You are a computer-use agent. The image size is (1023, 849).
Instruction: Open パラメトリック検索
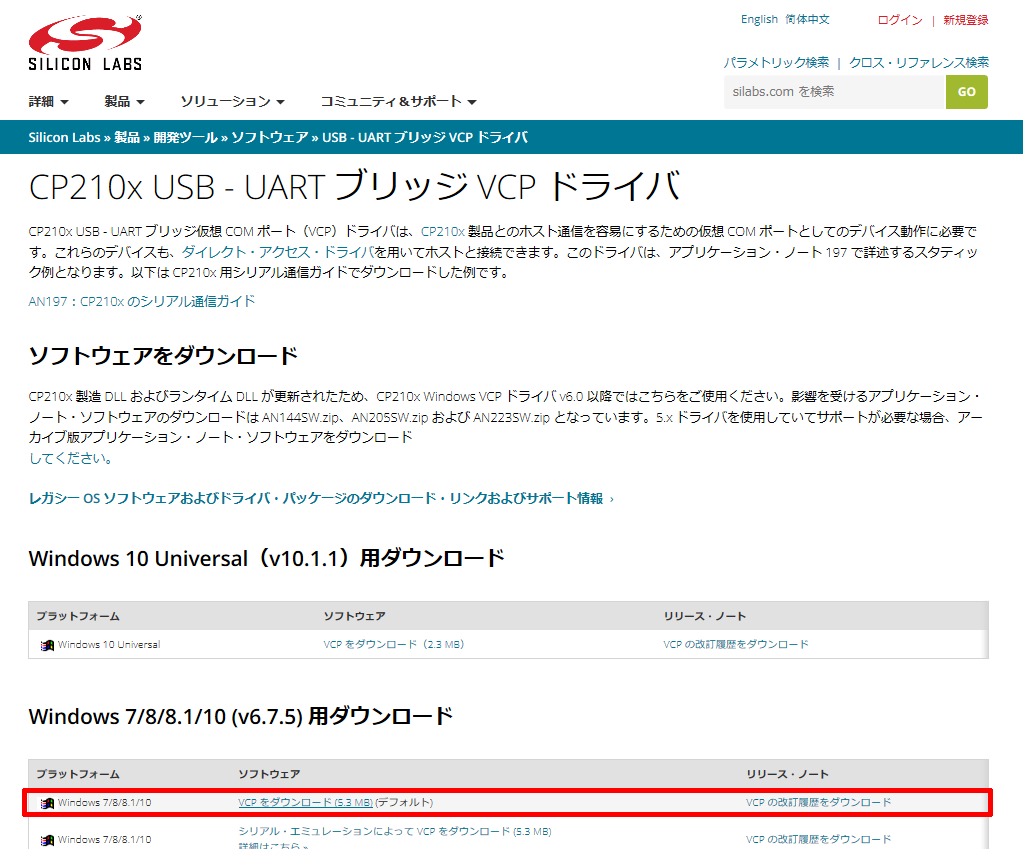click(x=776, y=63)
